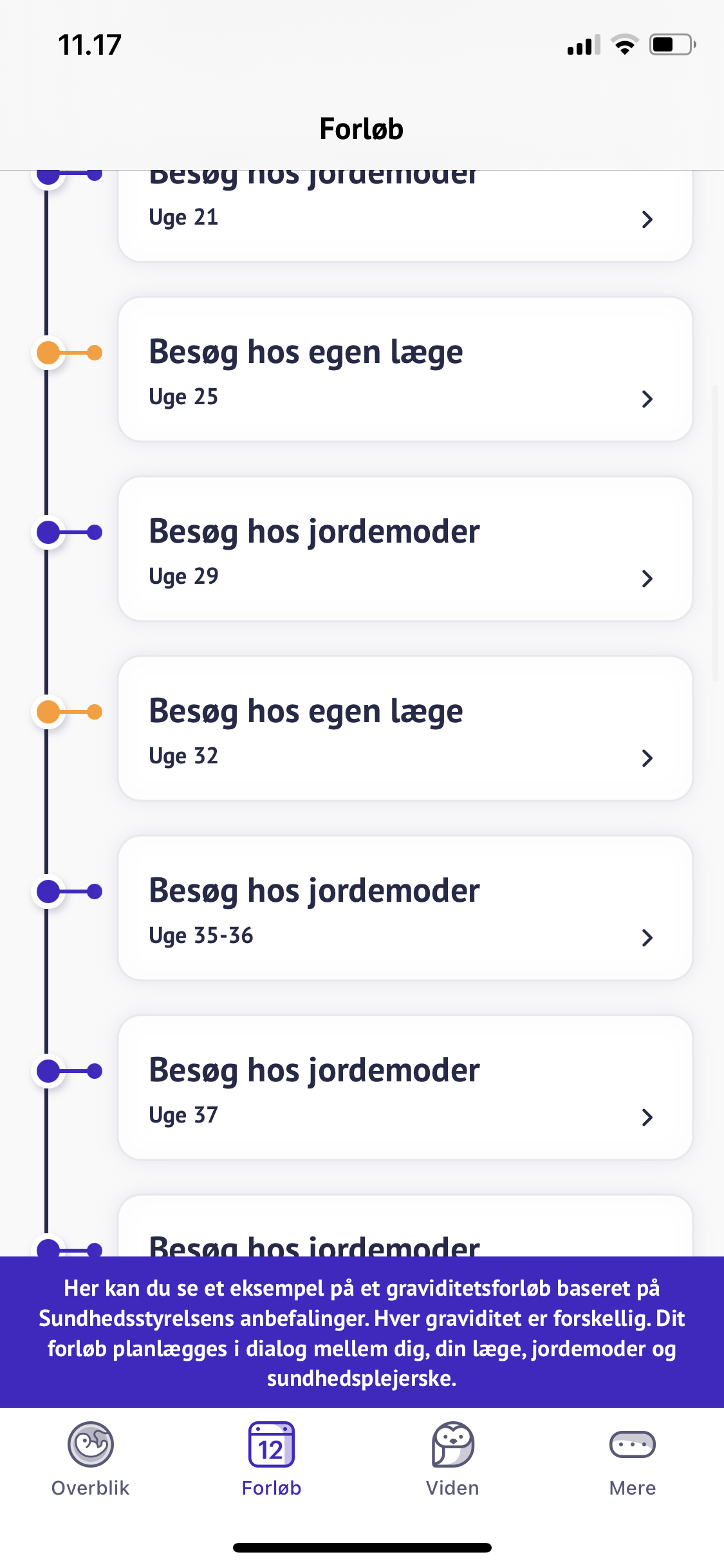
Task: Expand the Uge 25 visit chevron
Action: pos(647,399)
